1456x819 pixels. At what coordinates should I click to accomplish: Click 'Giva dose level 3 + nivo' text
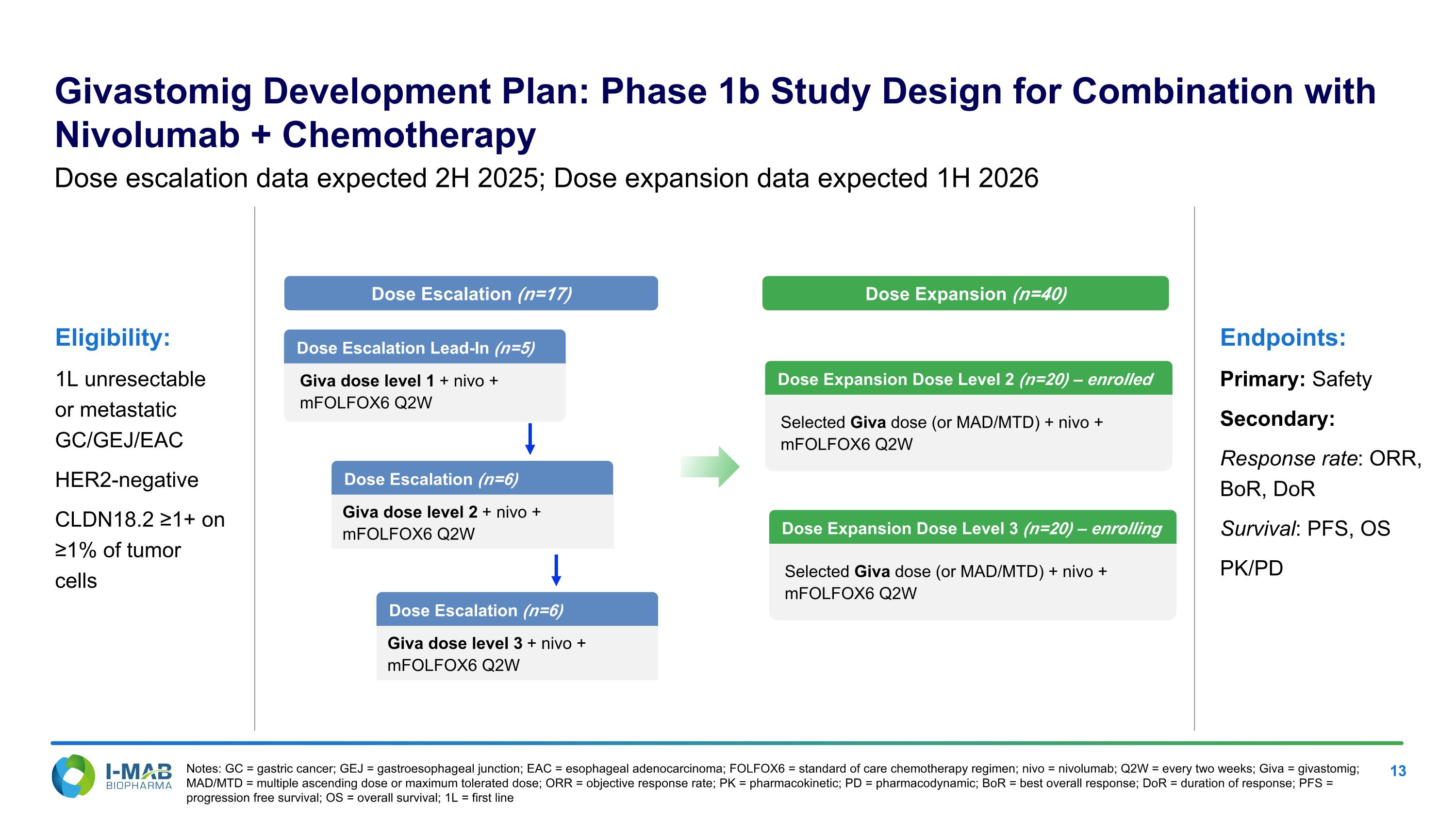487,654
